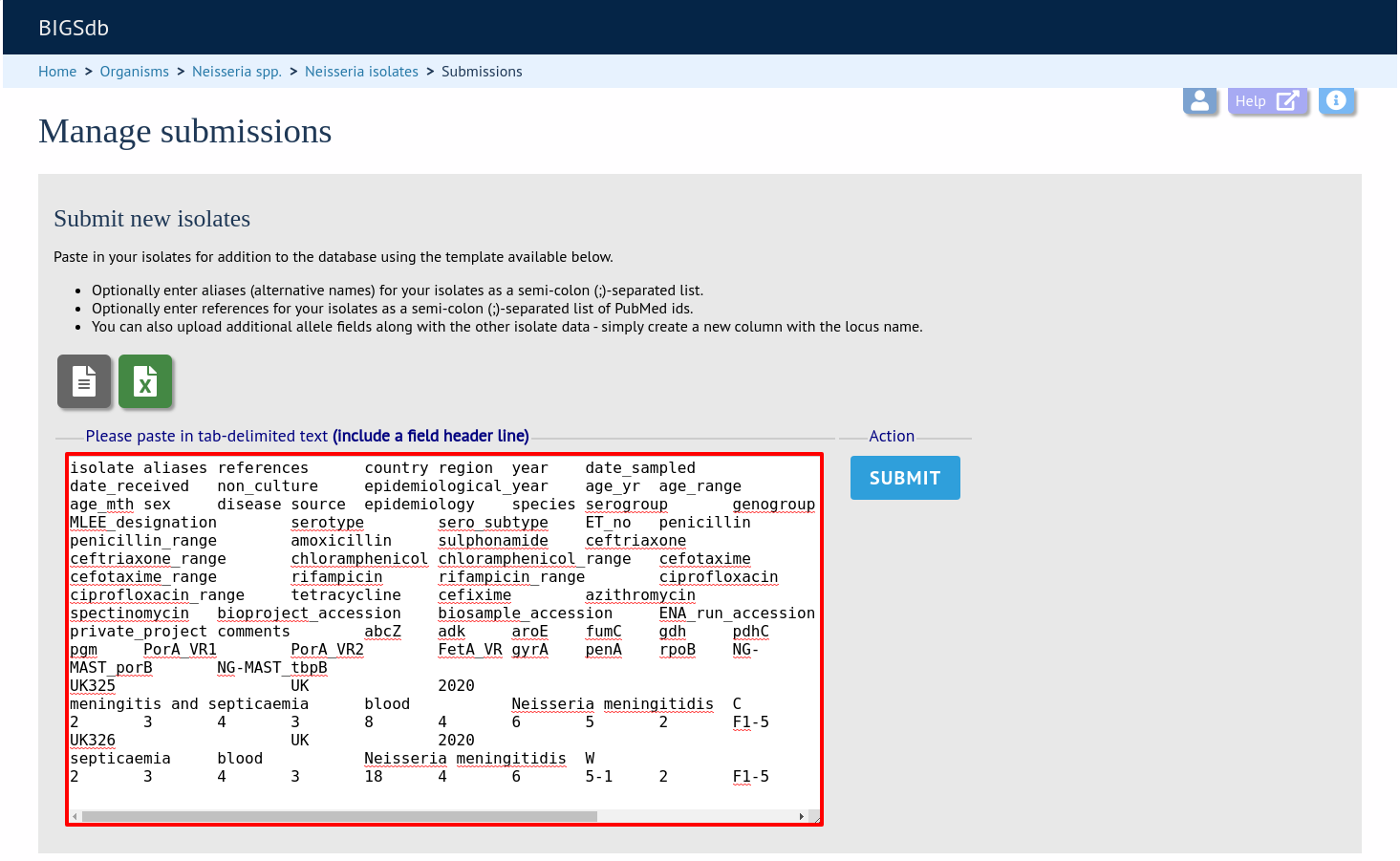
Task: Click the 'private_project' header word
Action: [139, 632]
